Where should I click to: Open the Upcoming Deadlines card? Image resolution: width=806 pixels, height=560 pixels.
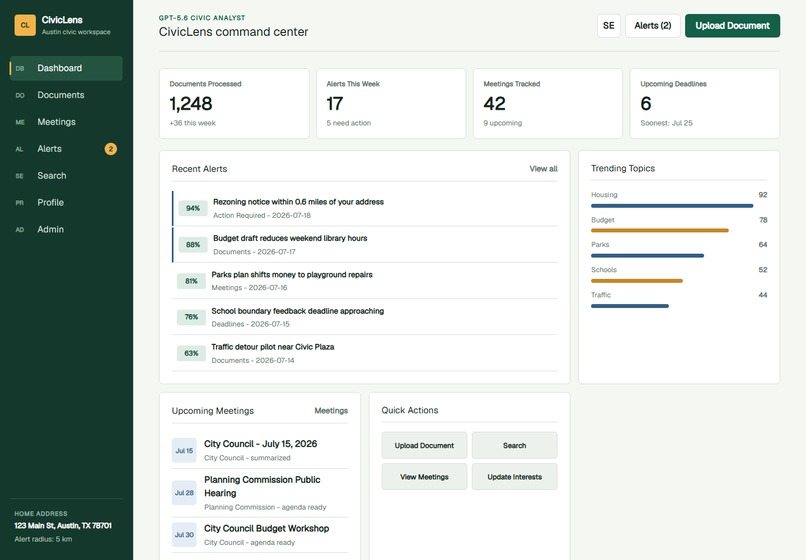705,103
